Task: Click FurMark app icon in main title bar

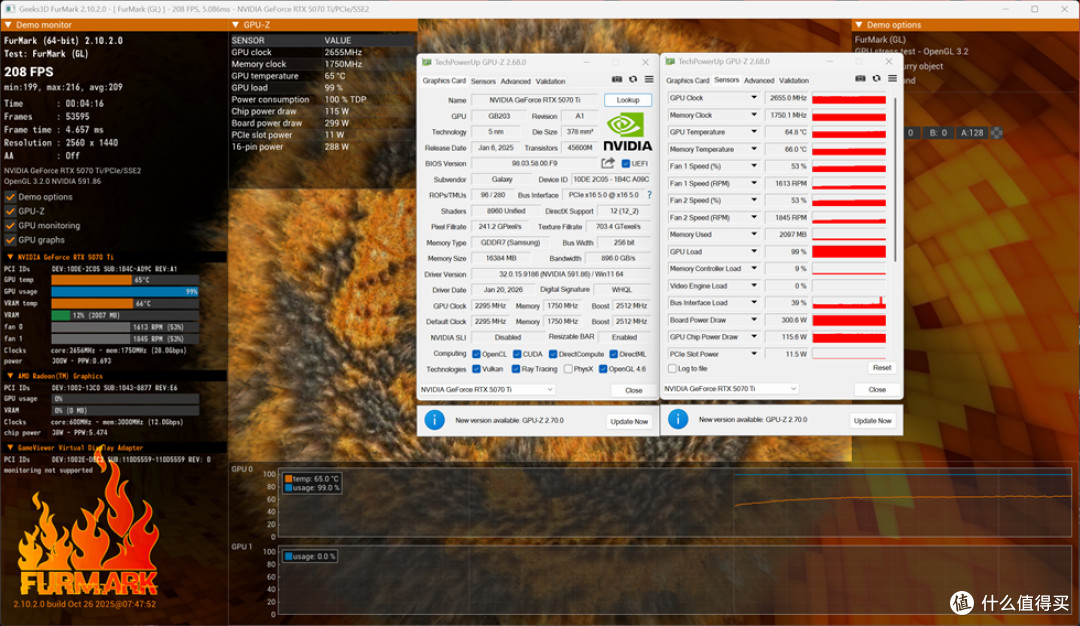Action: point(10,9)
